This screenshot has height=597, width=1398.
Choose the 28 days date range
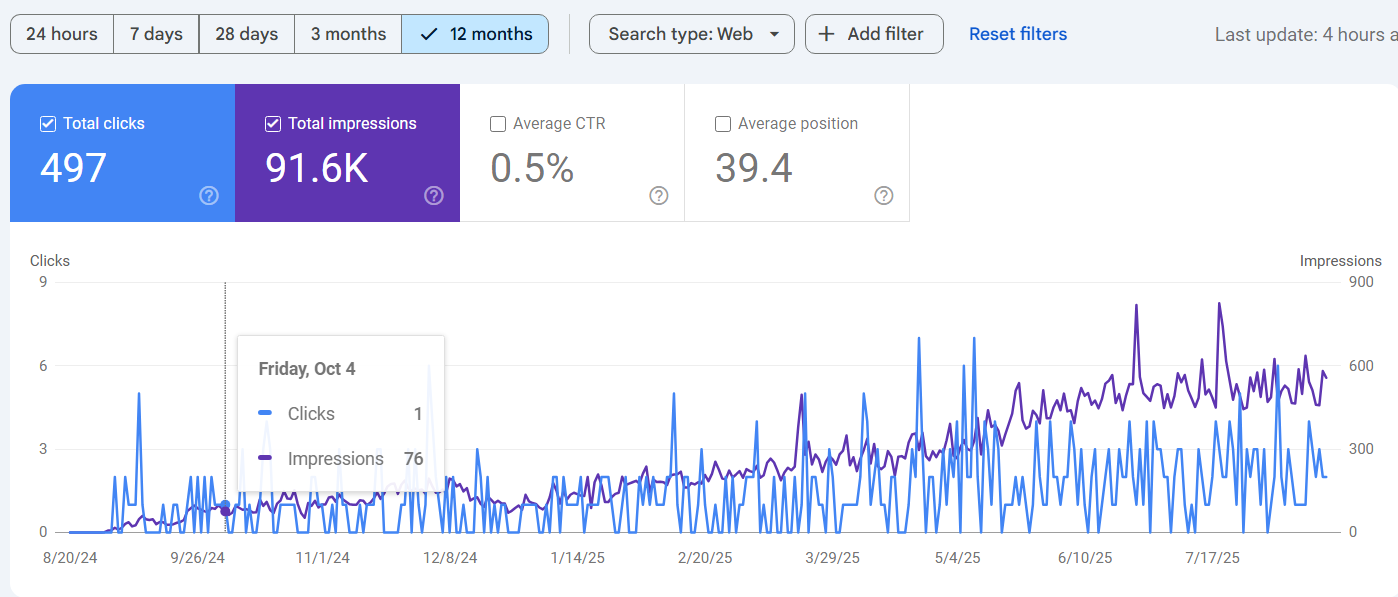coord(246,34)
